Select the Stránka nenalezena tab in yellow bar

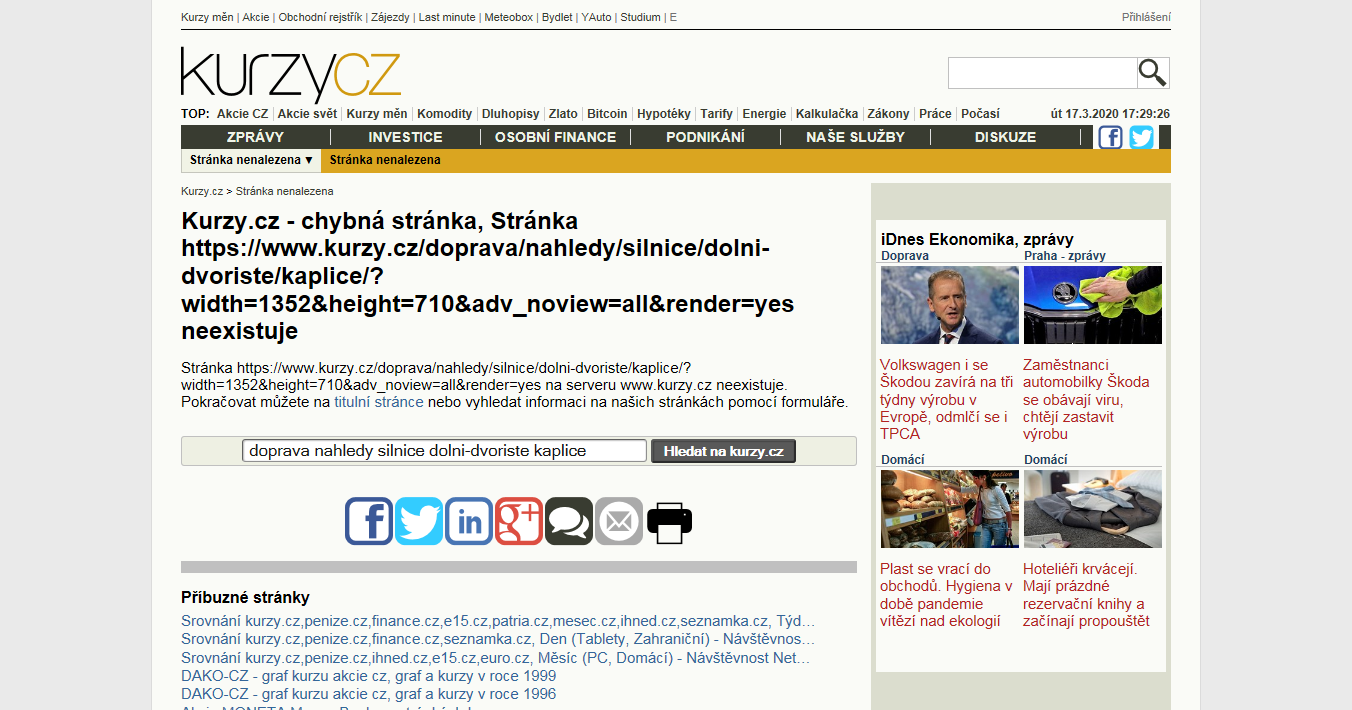click(x=385, y=160)
